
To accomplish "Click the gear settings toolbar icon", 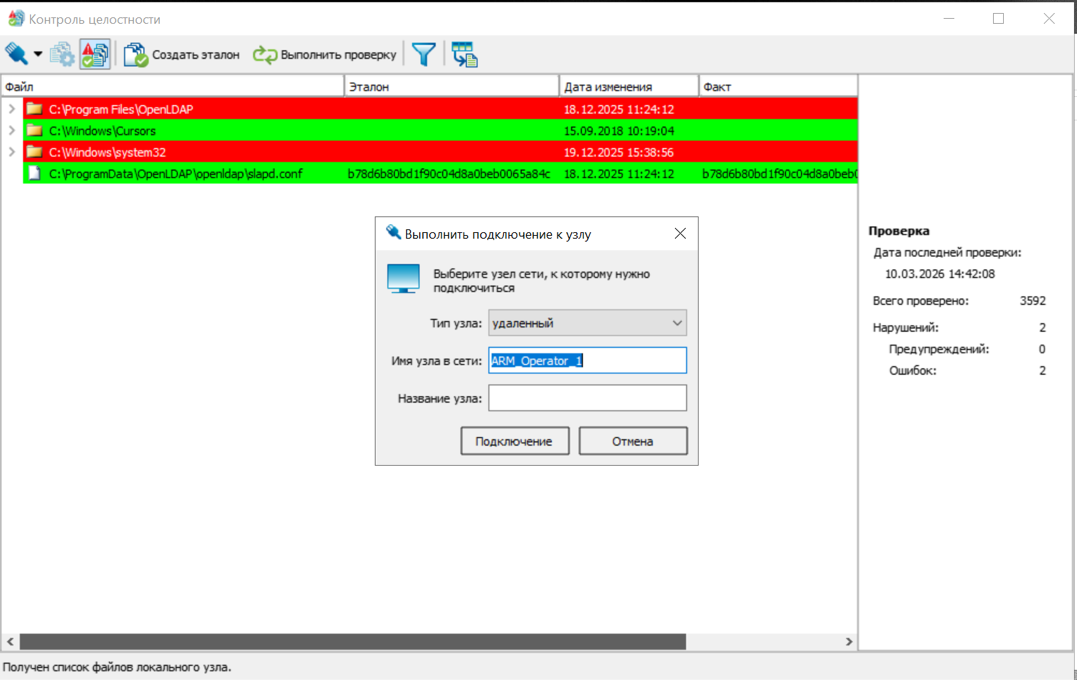I will (x=63, y=54).
